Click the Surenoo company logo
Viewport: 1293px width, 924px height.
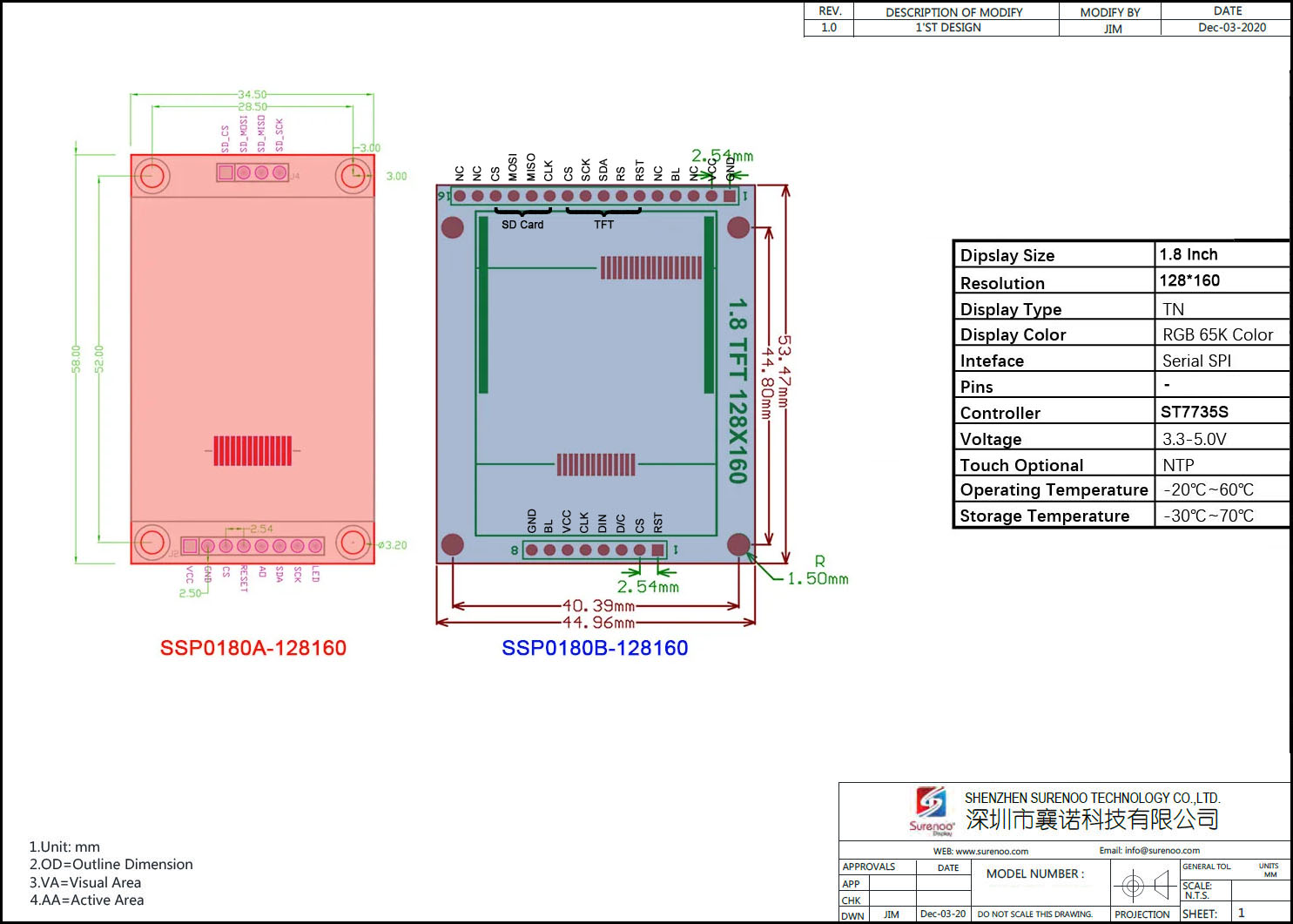[x=931, y=810]
